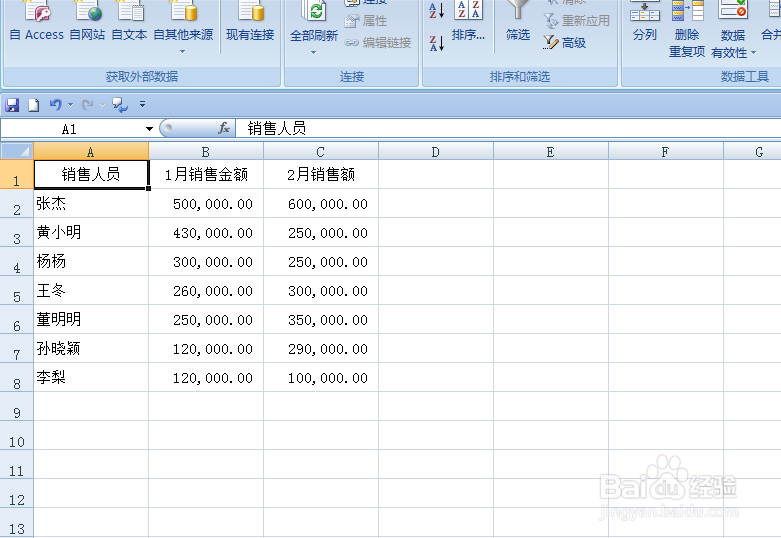Save the workbook from quick access toolbar
Screen dimensions: 781x538
(12, 105)
